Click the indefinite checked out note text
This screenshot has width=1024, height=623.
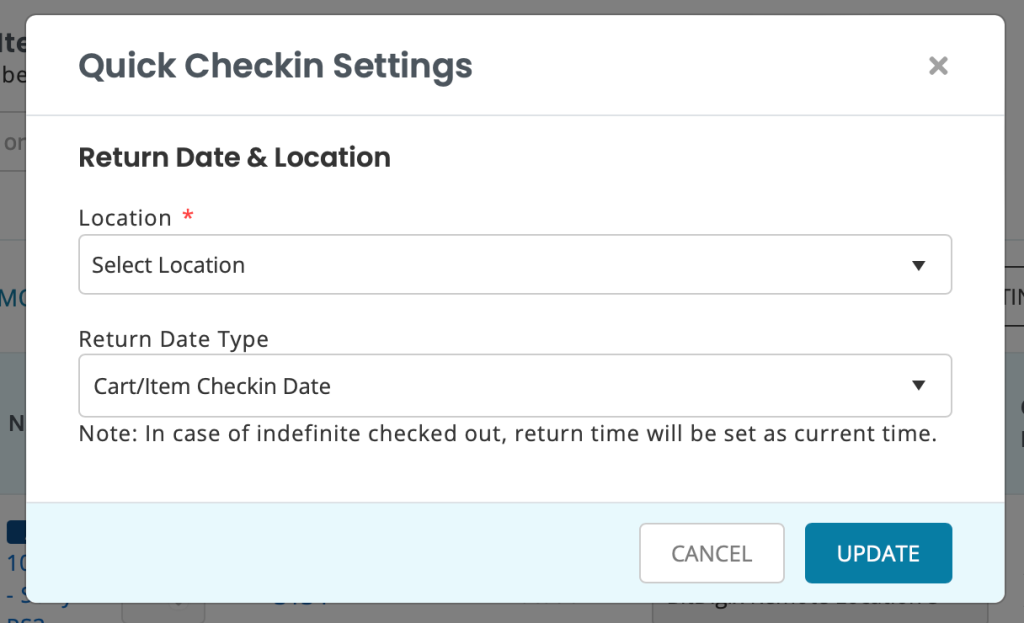point(507,434)
